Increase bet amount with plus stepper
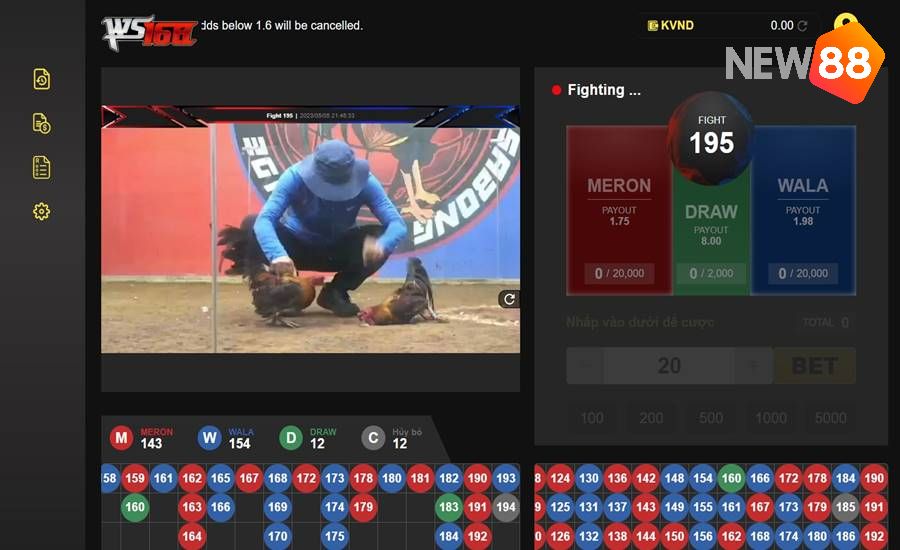 pos(754,366)
